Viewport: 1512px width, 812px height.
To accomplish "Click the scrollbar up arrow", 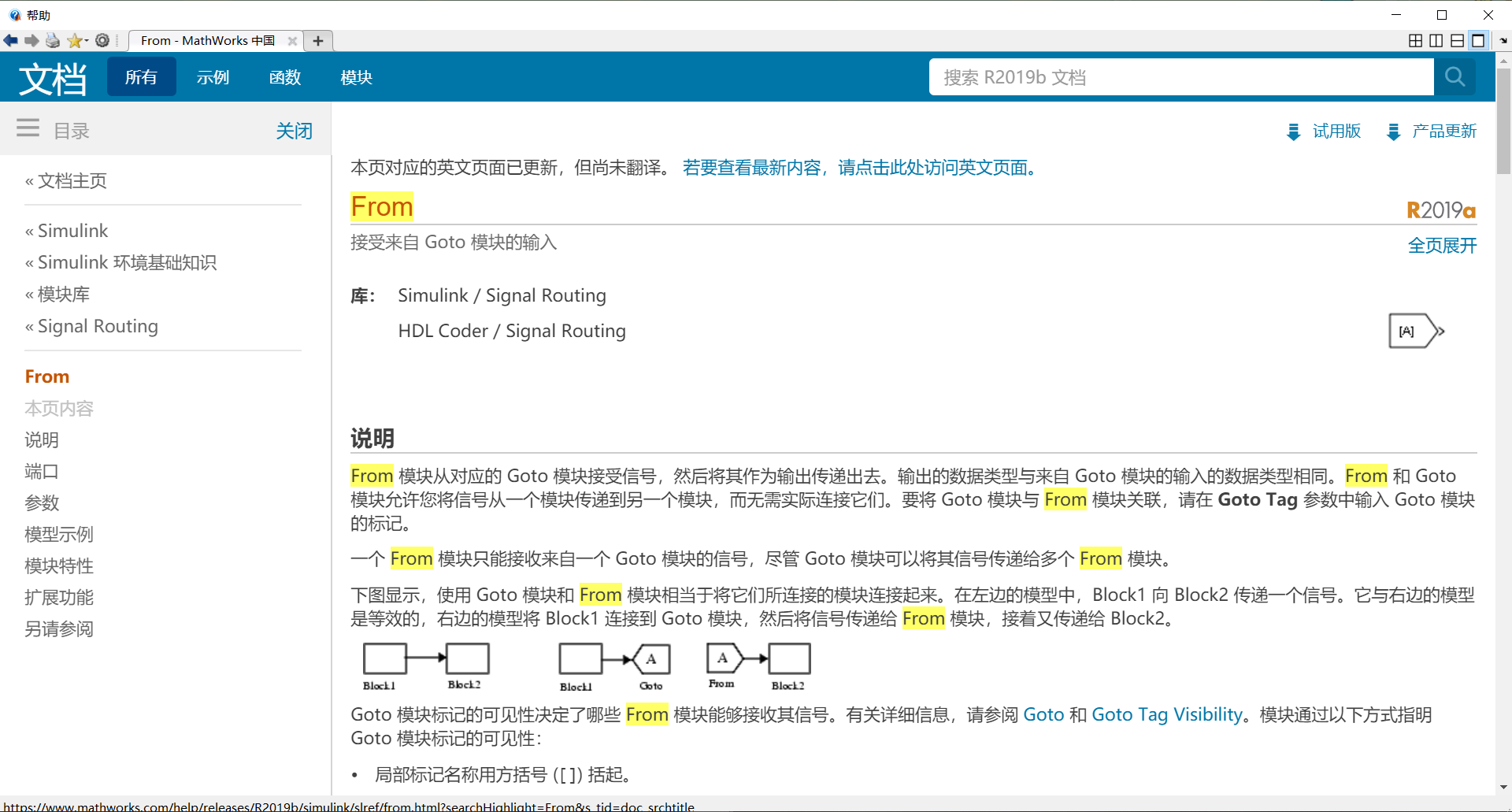I will (1503, 60).
